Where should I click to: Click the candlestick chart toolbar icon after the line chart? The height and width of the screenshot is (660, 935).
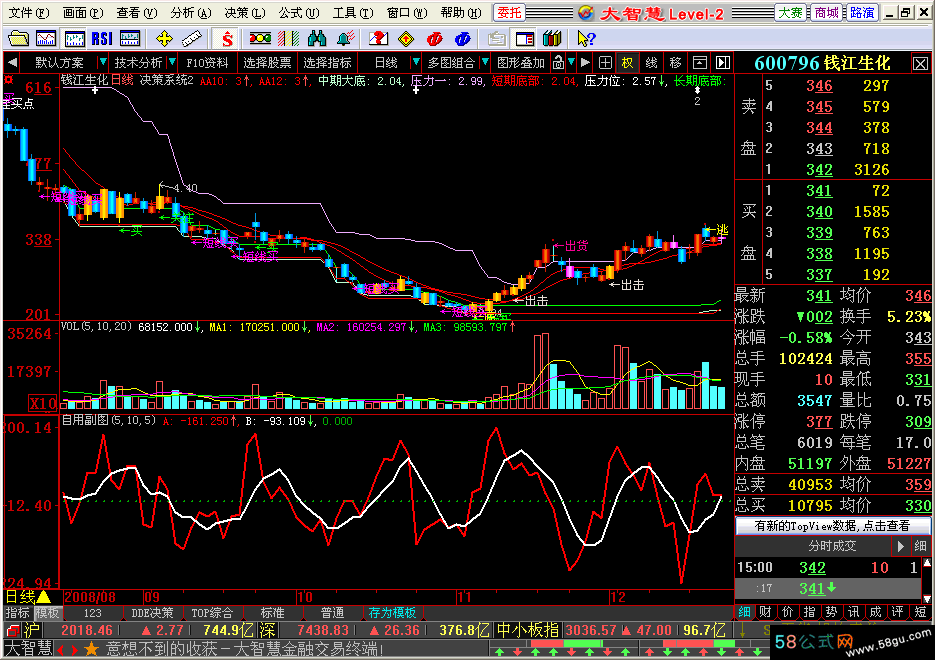point(74,39)
